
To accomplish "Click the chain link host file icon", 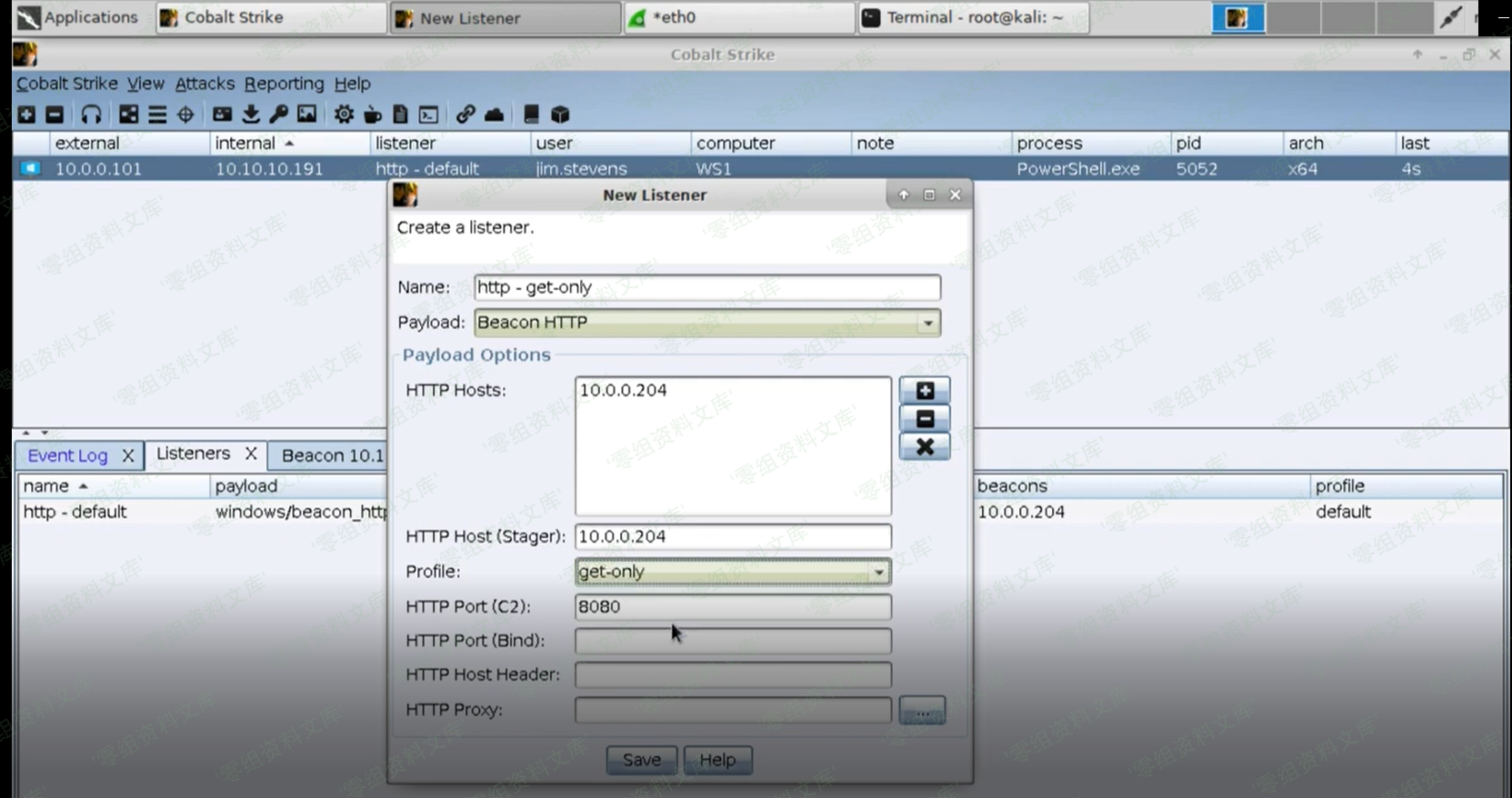I will [466, 115].
